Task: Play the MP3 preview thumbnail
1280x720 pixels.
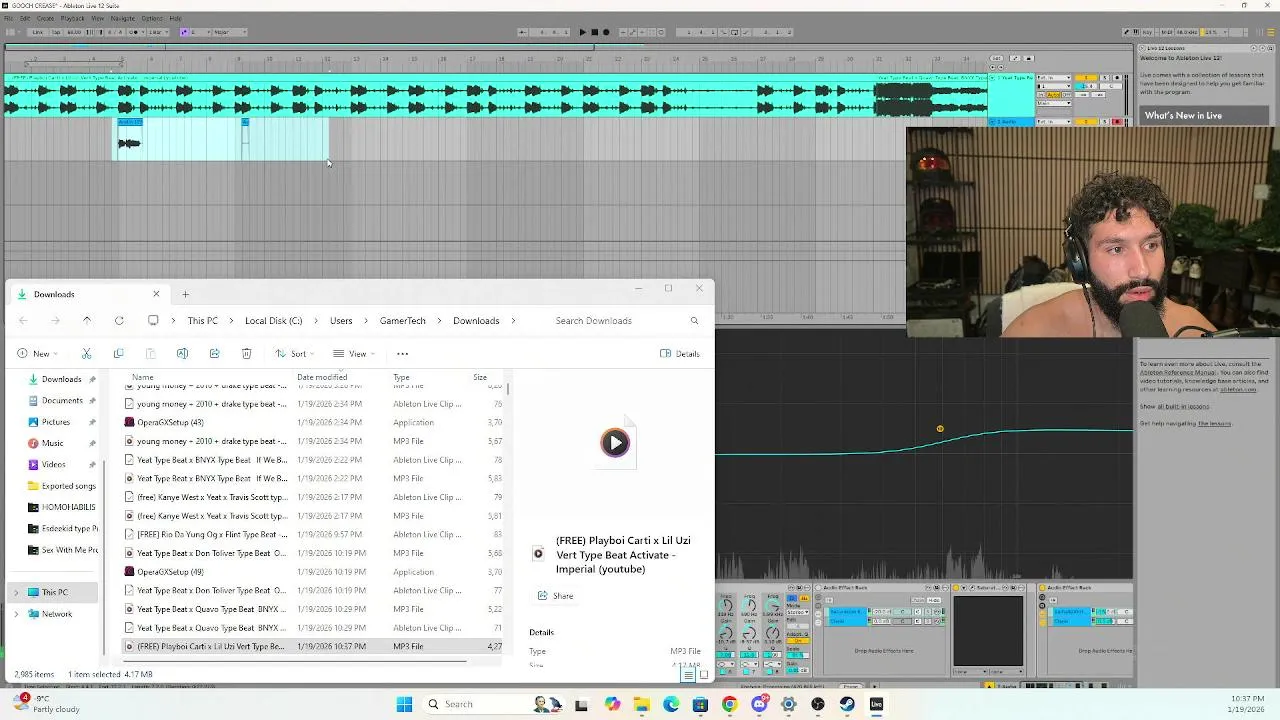Action: [x=615, y=443]
